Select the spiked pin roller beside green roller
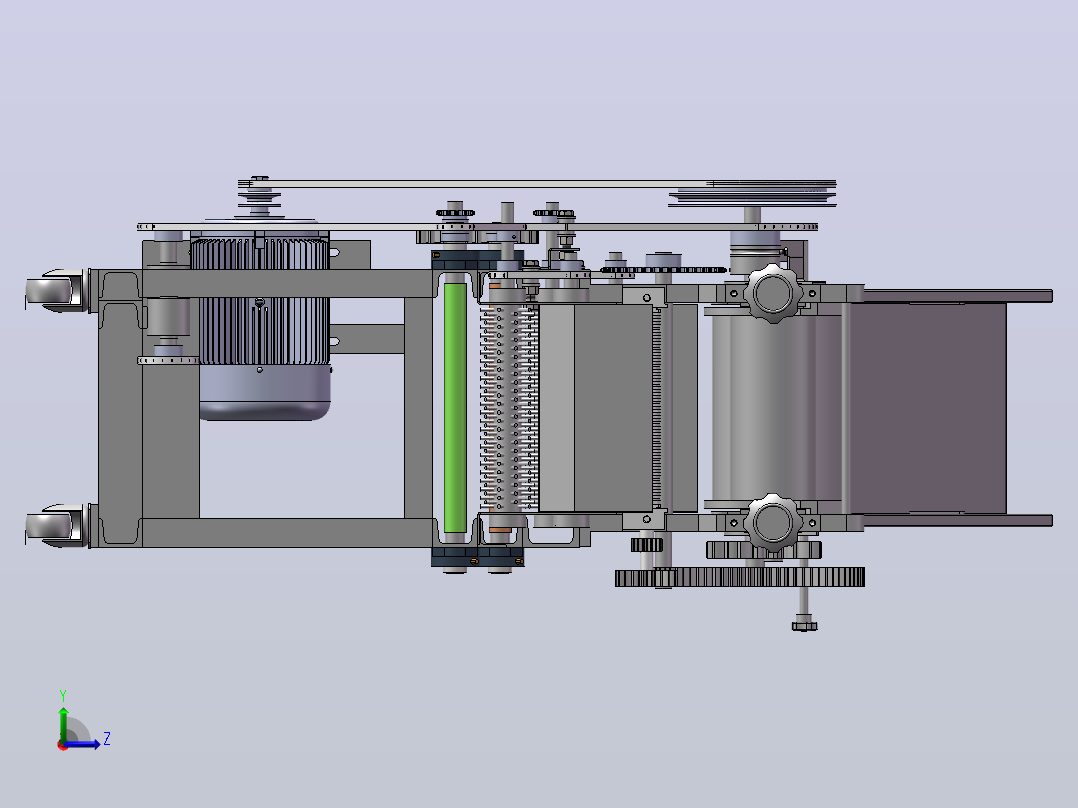Screen dimensions: 1078x808 pyautogui.click(x=509, y=408)
